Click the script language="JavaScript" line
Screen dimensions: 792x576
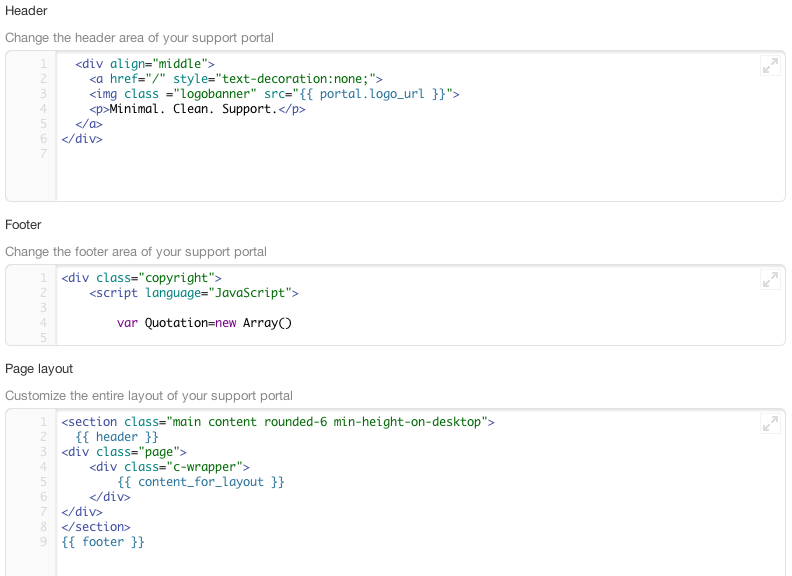194,293
